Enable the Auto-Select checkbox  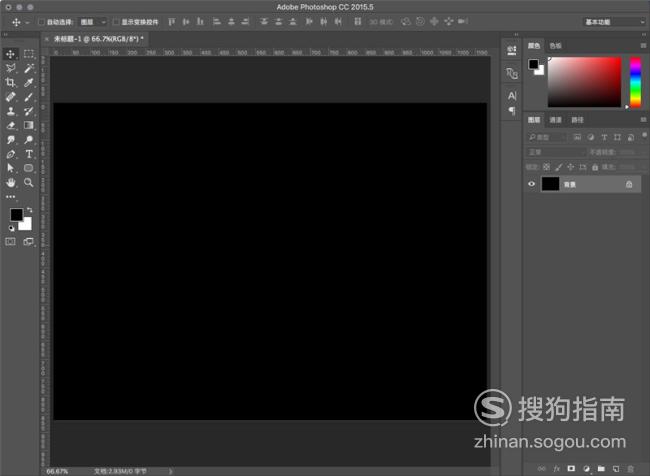click(41, 22)
